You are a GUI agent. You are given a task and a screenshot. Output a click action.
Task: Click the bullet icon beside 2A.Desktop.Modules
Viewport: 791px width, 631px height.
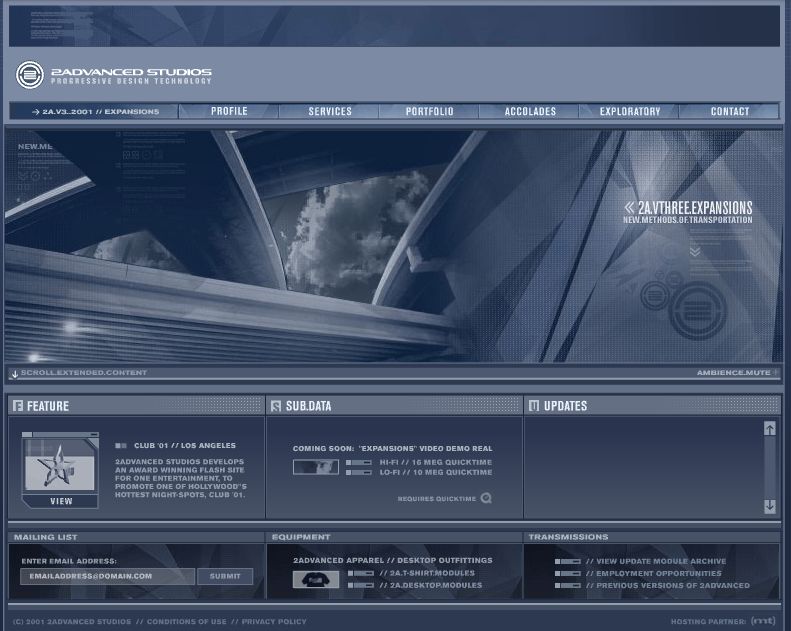pos(361,586)
